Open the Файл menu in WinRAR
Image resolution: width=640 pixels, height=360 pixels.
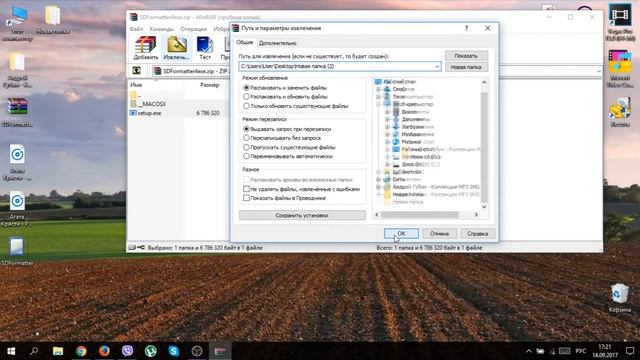click(136, 29)
